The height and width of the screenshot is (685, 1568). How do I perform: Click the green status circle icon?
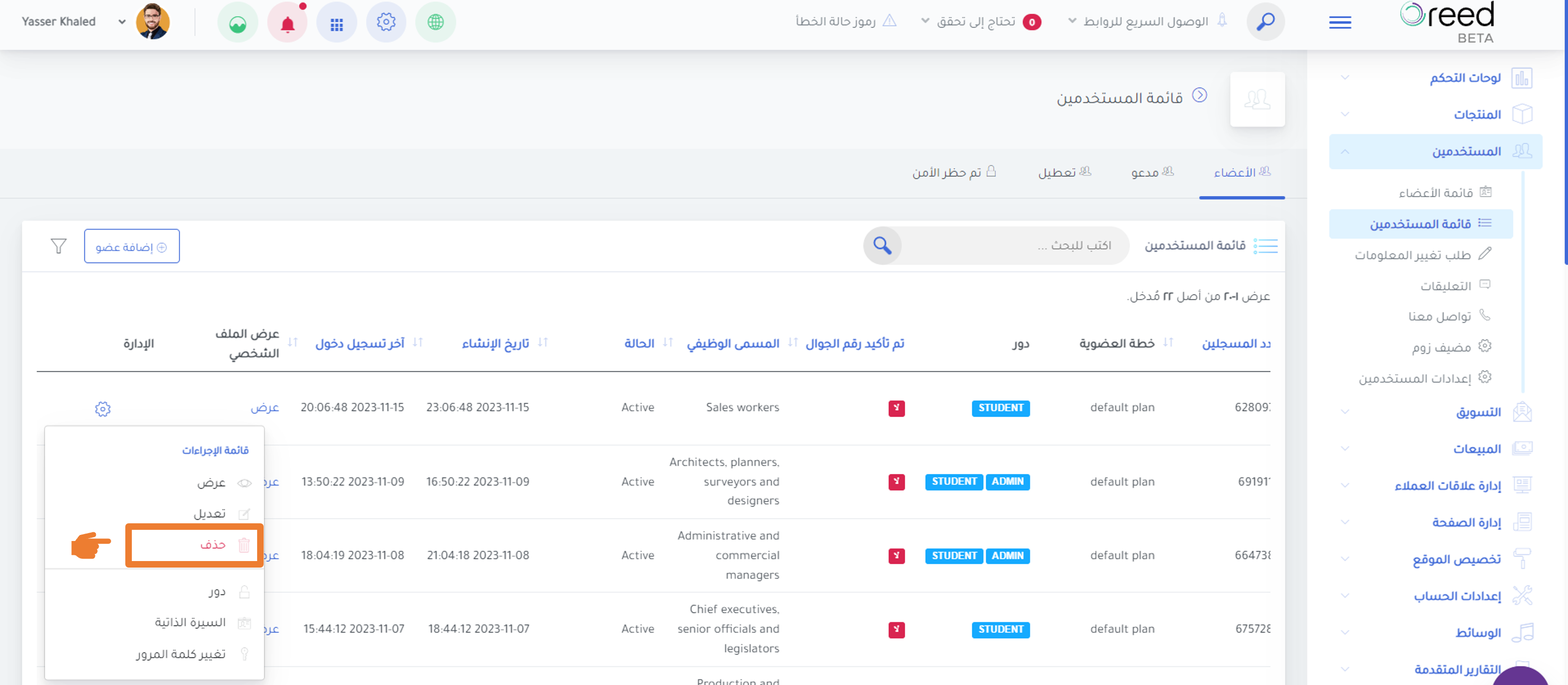(x=238, y=24)
